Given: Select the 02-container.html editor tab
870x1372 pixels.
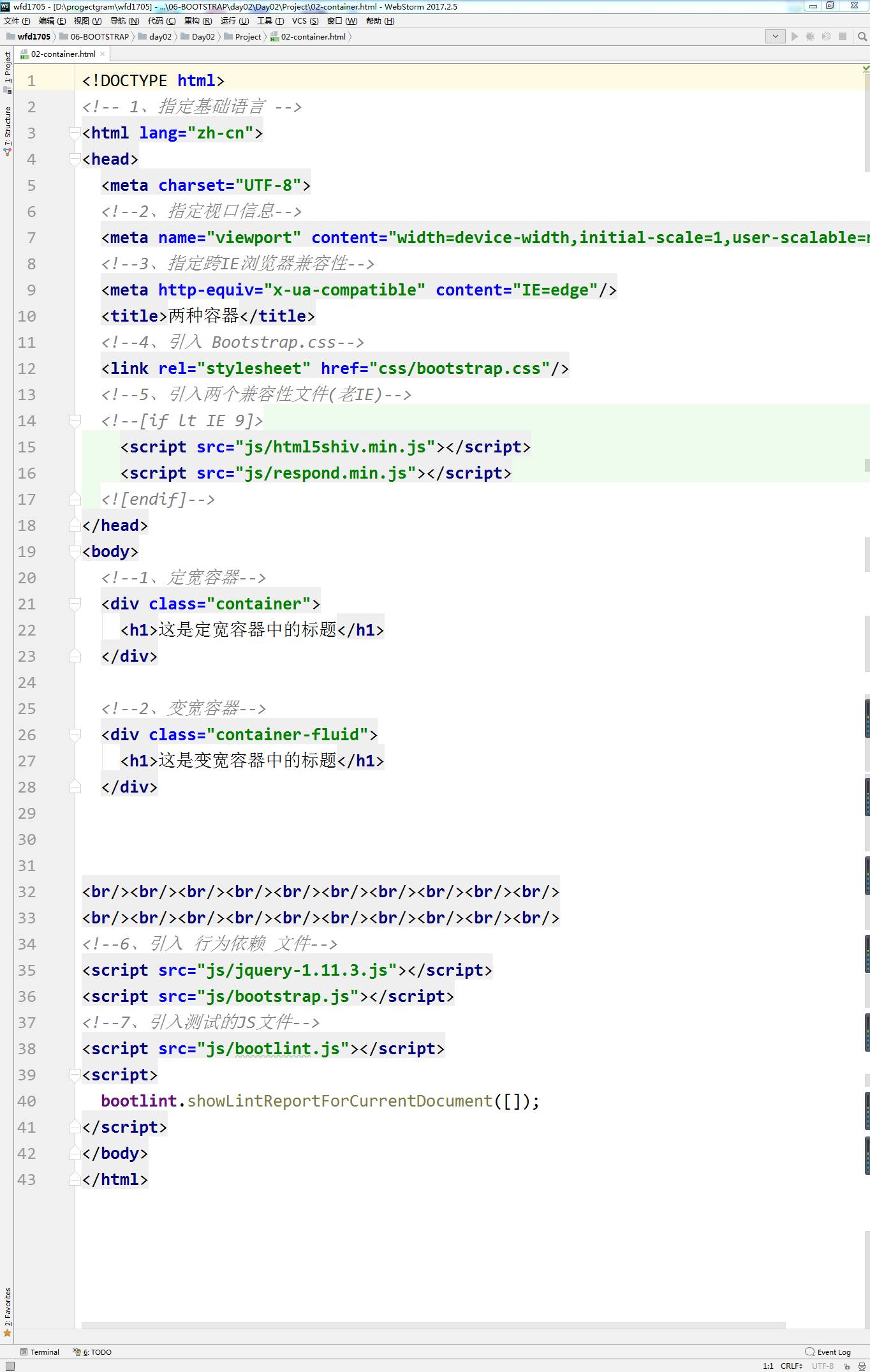Looking at the screenshot, I should [63, 54].
